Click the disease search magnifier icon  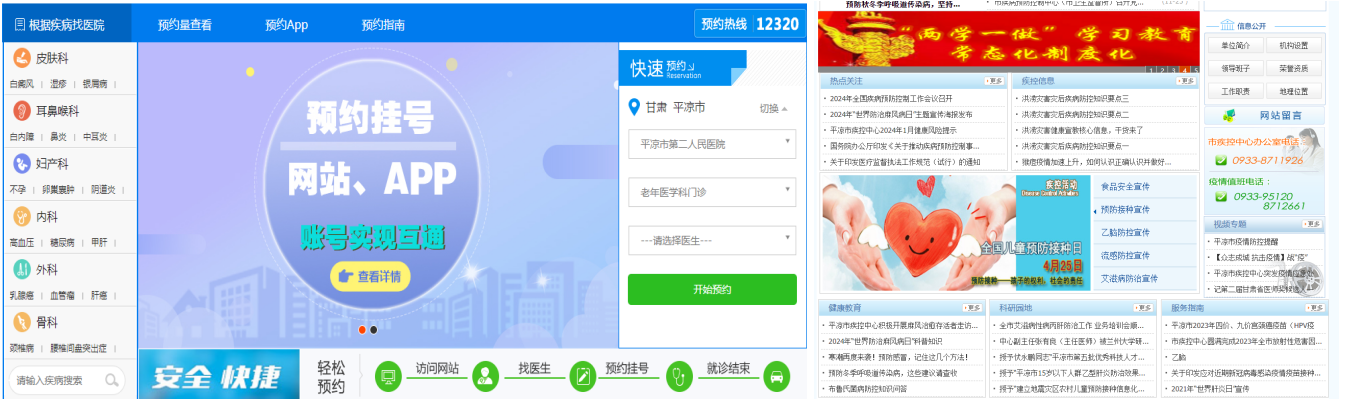click(112, 380)
